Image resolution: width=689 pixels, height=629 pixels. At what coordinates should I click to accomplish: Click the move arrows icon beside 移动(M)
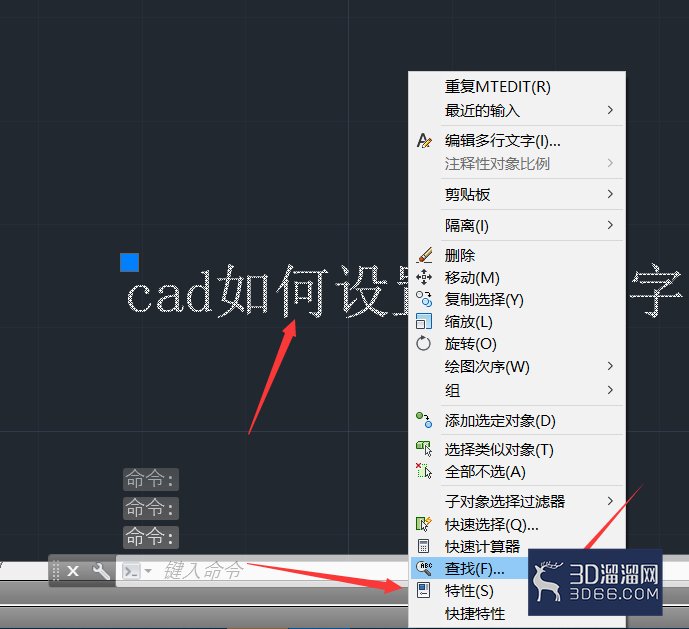424,277
